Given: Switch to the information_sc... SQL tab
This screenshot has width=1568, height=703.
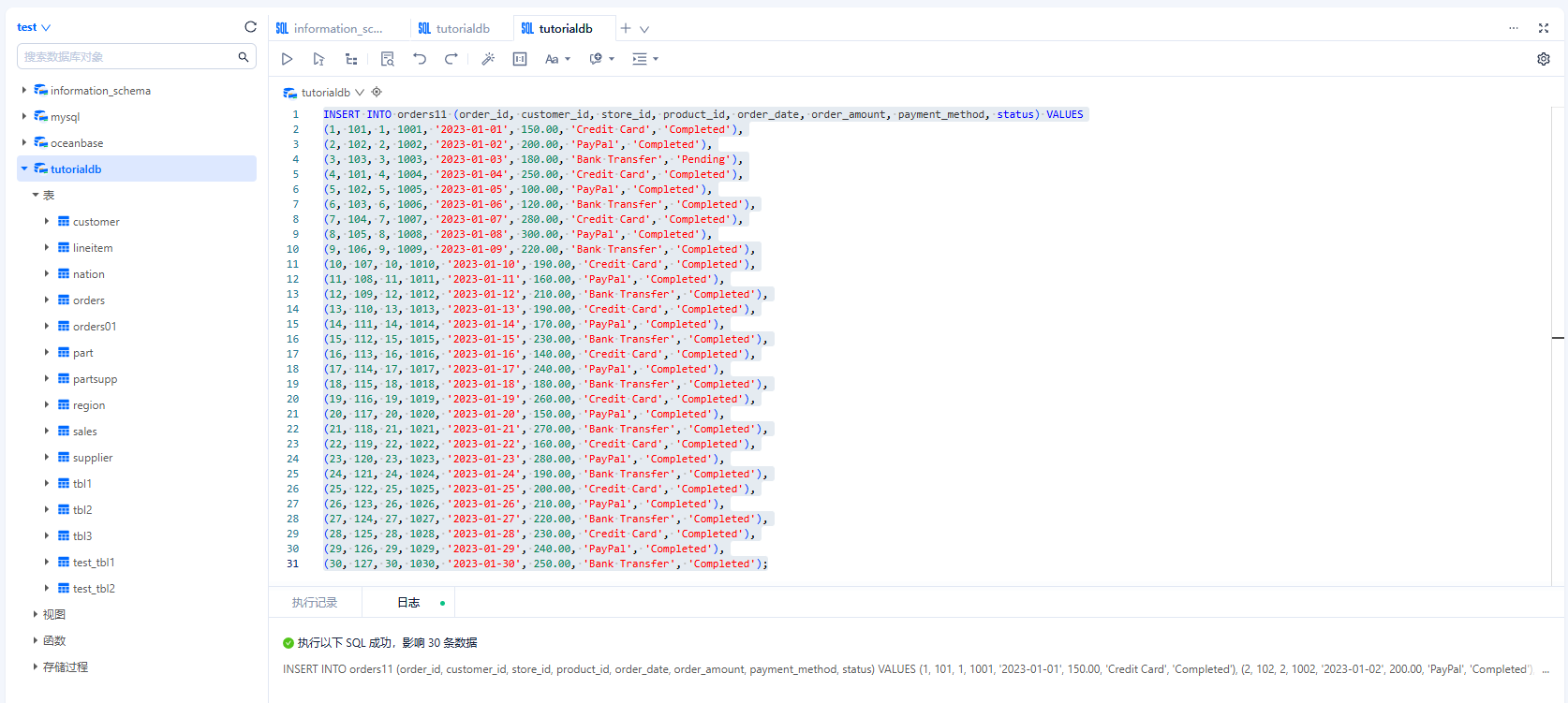Looking at the screenshot, I should (339, 28).
